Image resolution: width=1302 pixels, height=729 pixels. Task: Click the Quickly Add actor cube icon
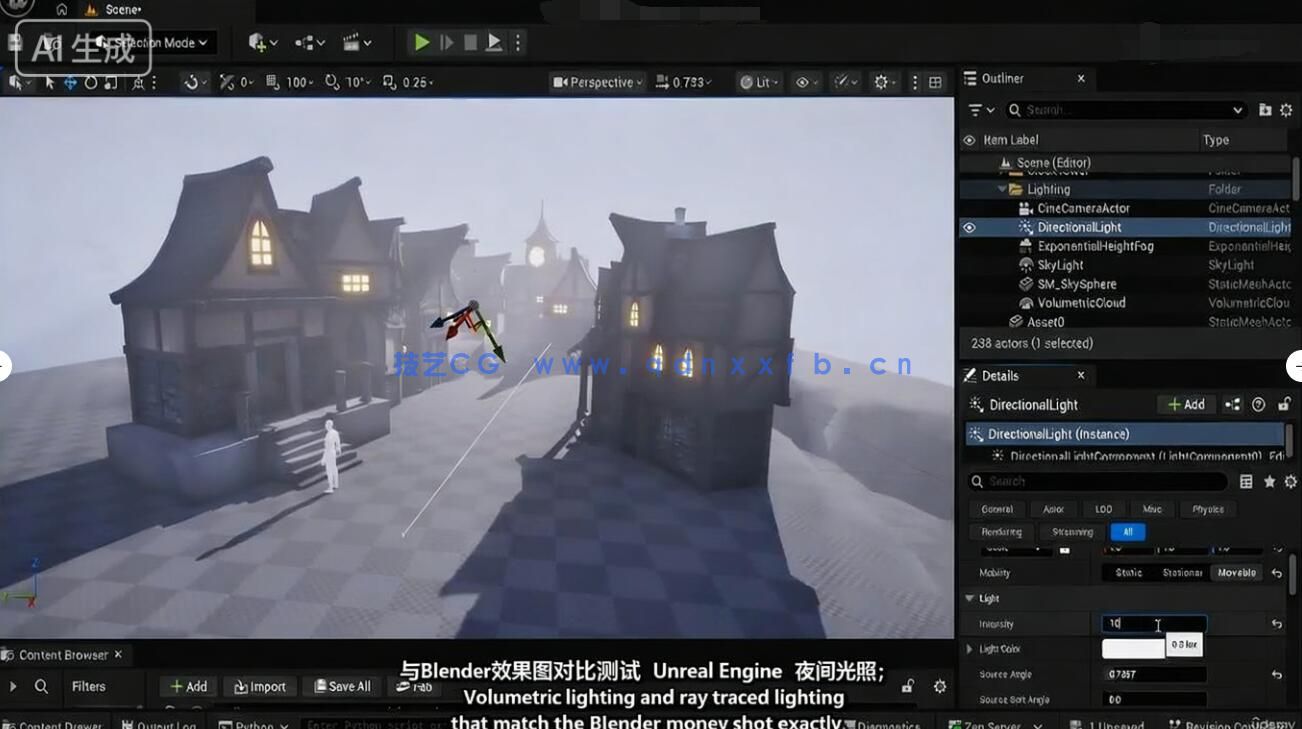pos(256,42)
